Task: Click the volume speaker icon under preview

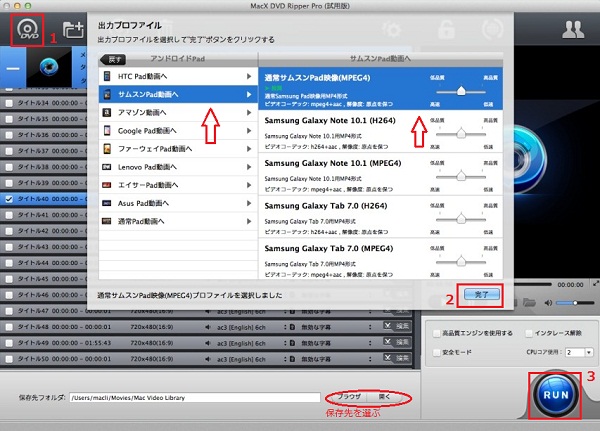Action: pos(548,303)
